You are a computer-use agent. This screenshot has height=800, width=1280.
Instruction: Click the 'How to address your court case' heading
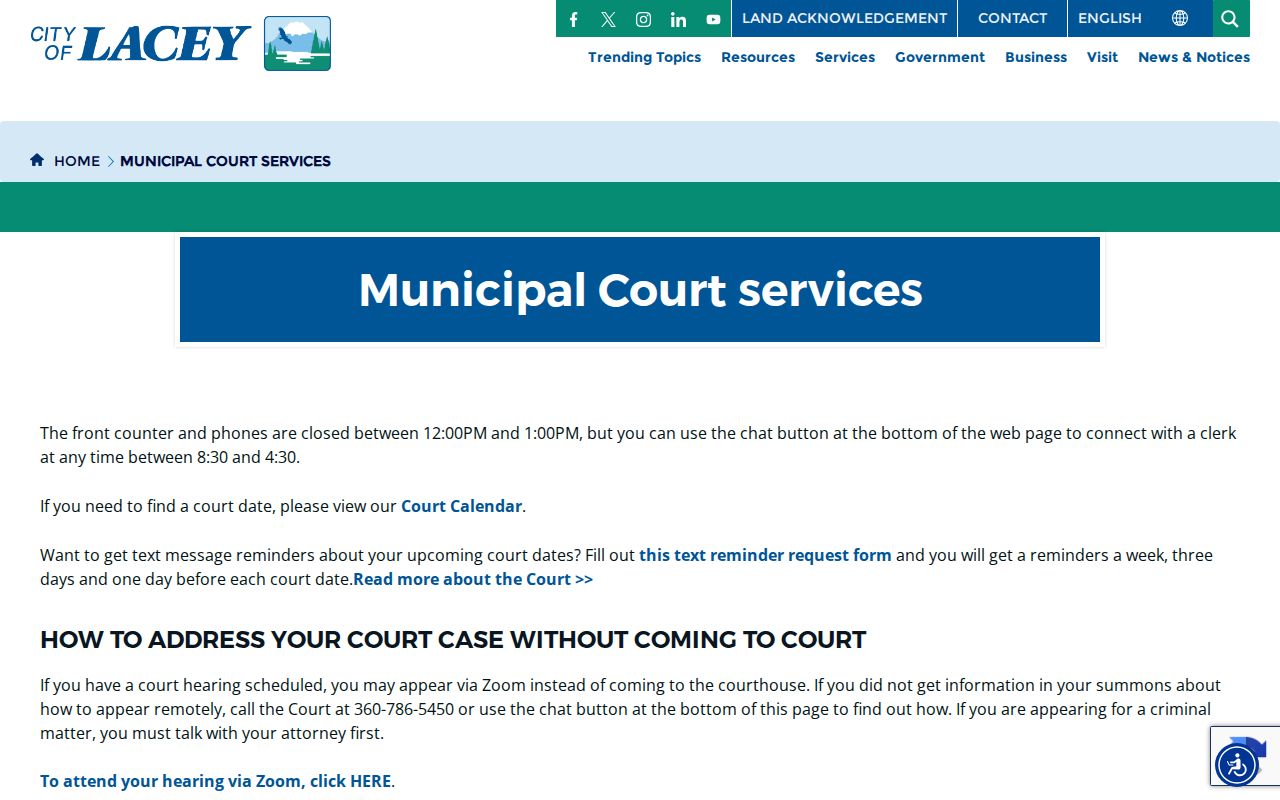[453, 640]
